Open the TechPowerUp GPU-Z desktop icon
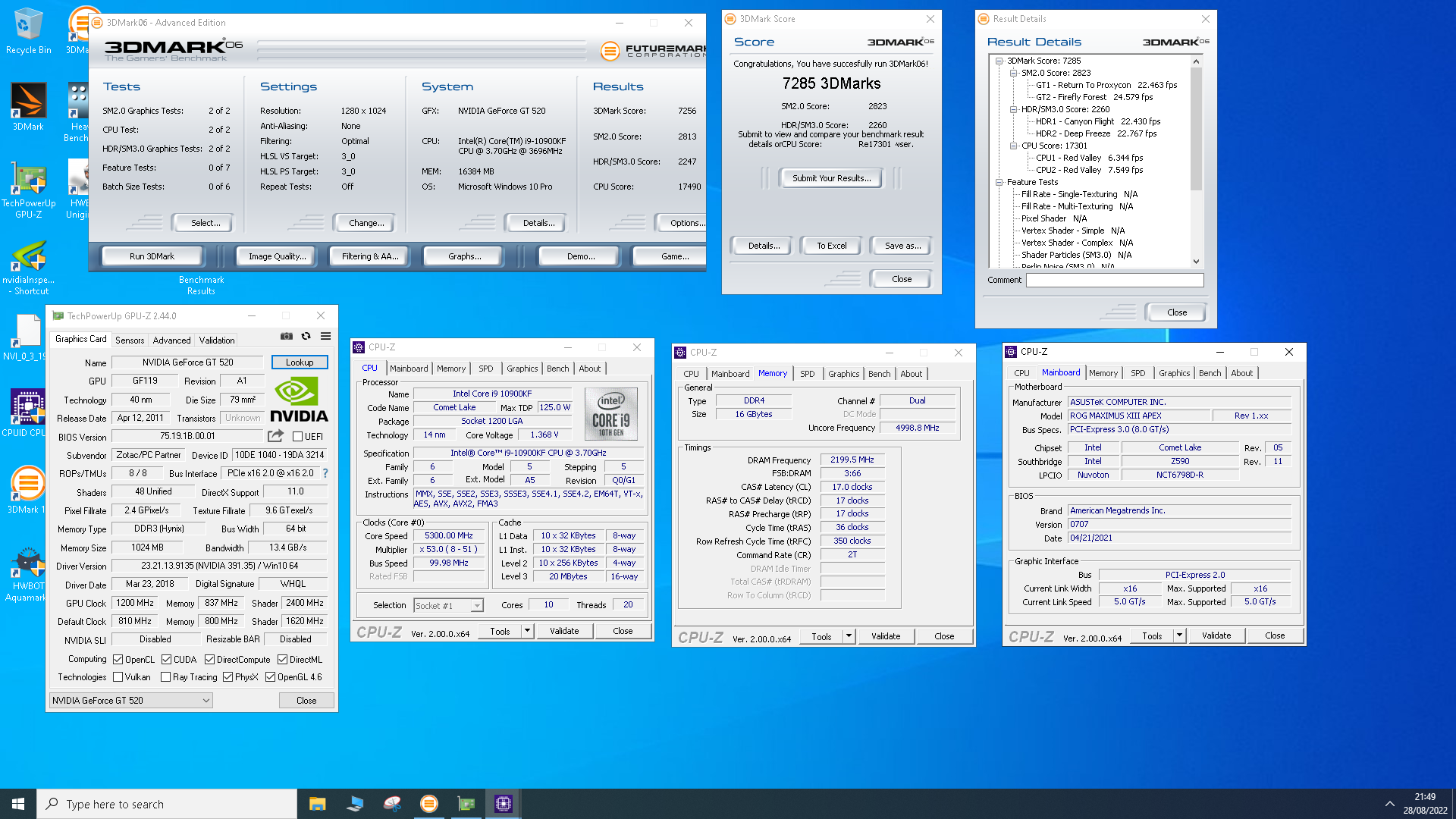Screen dimensions: 1456x819 point(29,190)
